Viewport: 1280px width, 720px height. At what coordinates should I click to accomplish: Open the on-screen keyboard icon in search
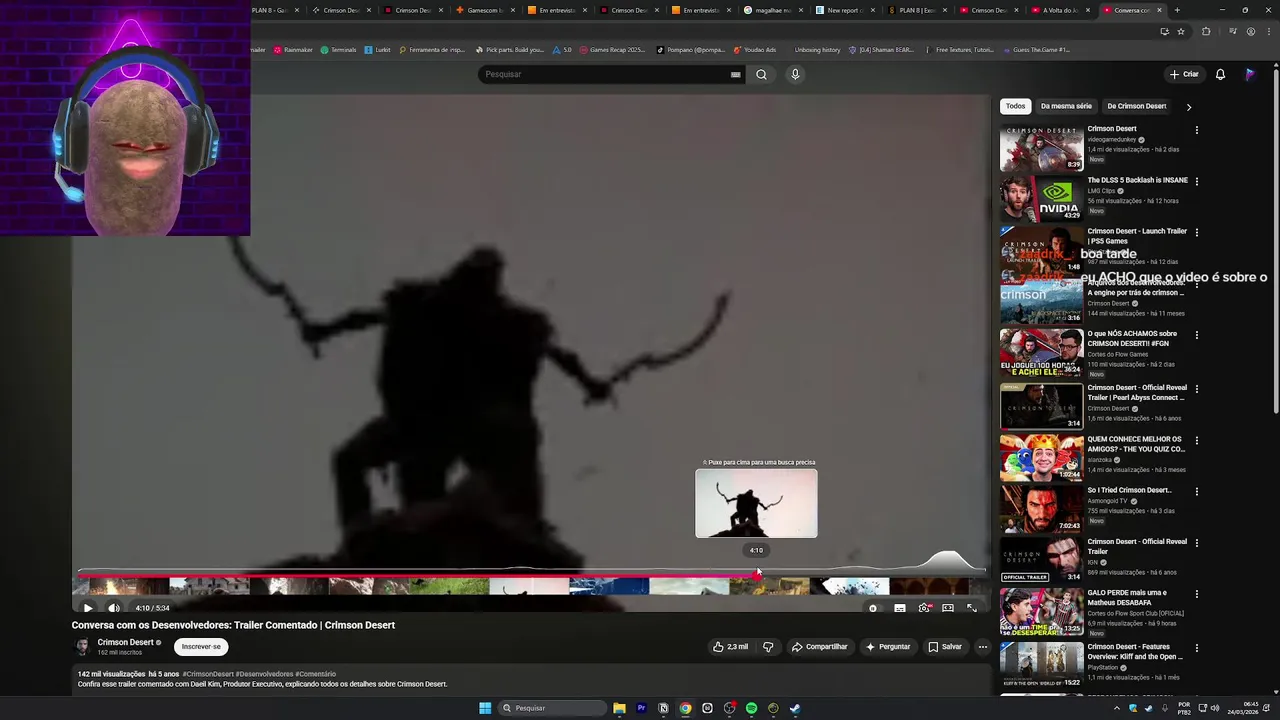736,74
